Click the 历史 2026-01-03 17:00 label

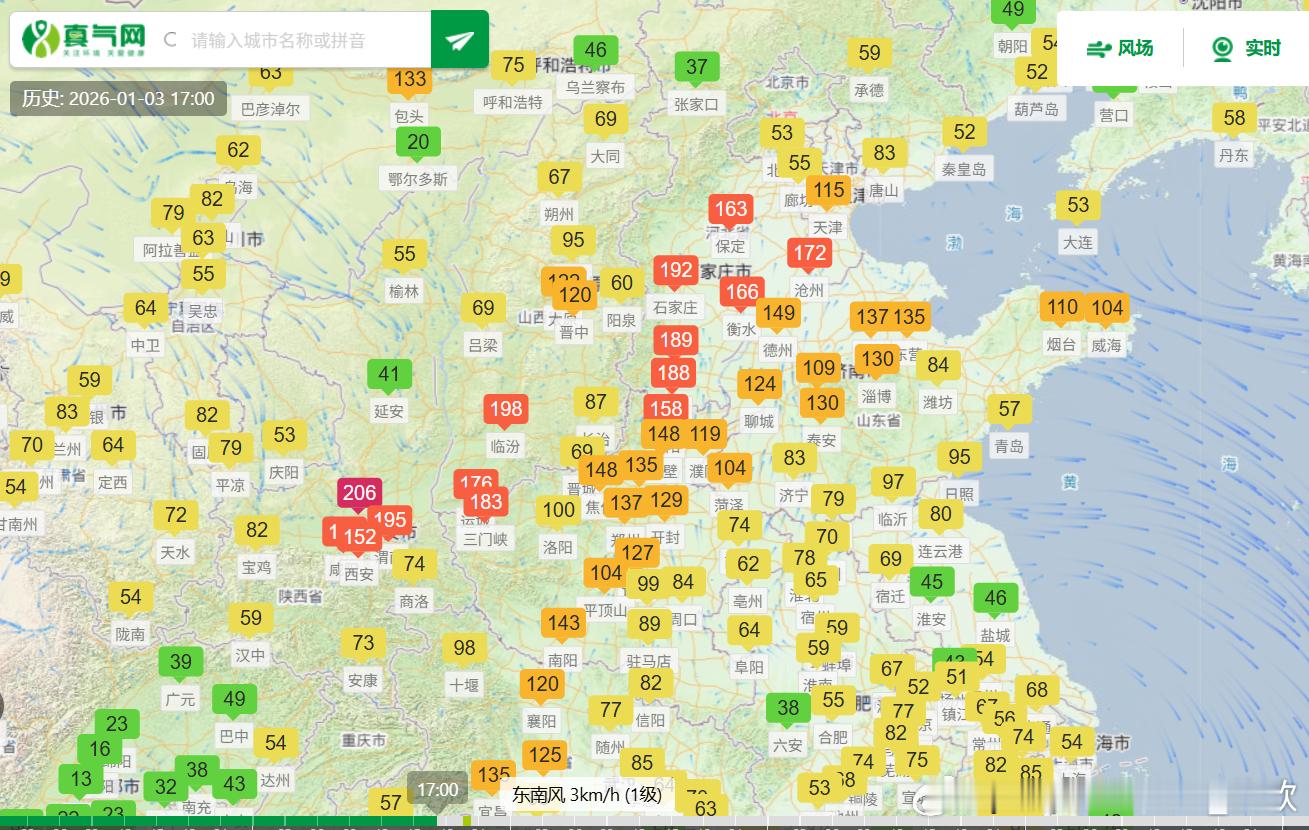click(x=118, y=98)
